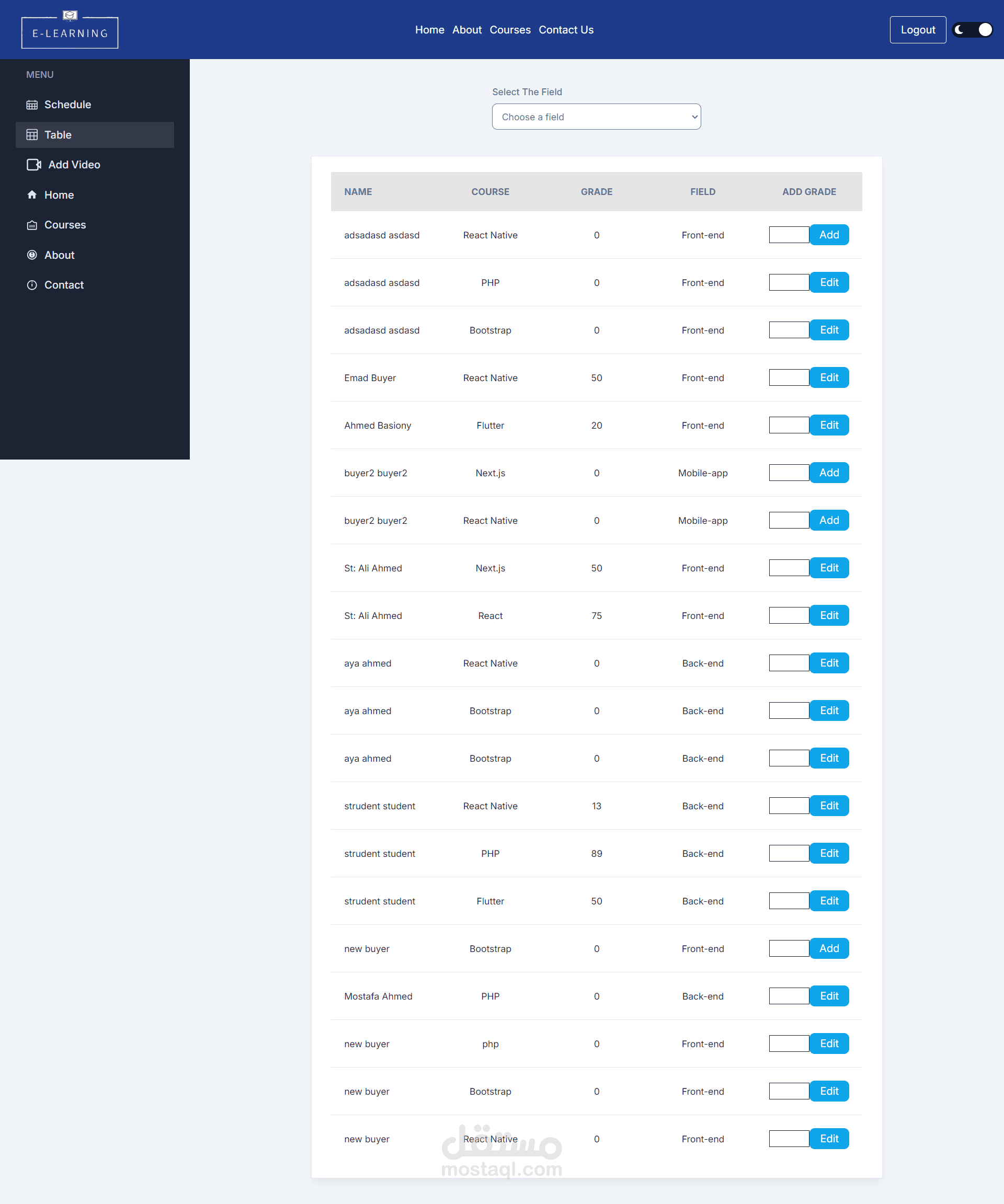Click grade input for Ahmed Basiony Flutter
This screenshot has height=1204, width=1004.
[x=789, y=426]
